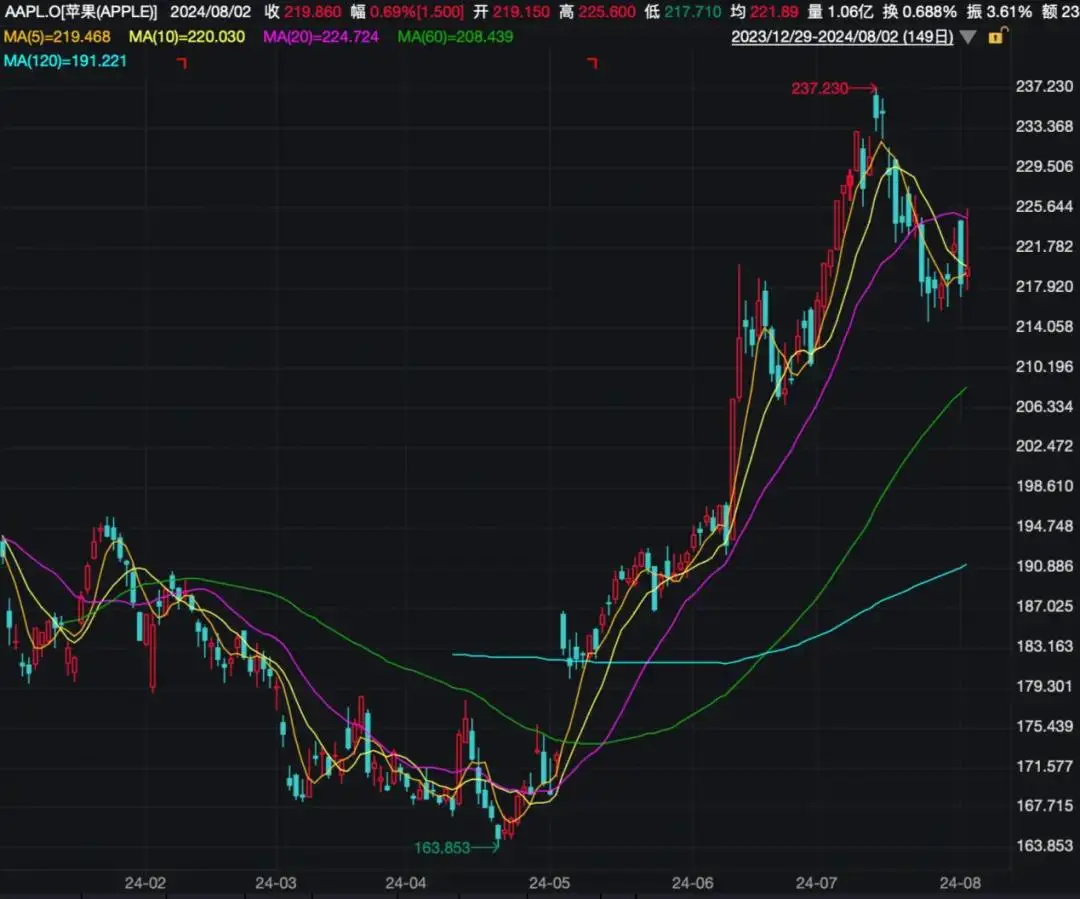This screenshot has width=1080, height=899.
Task: Click the left red corner marker
Action: 182,63
